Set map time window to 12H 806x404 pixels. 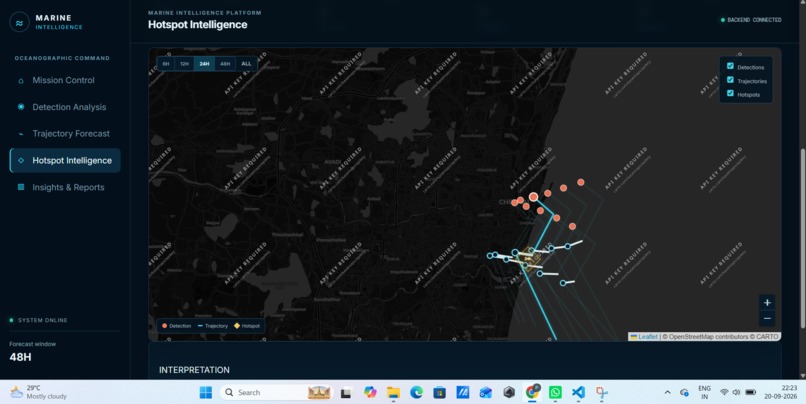point(185,64)
